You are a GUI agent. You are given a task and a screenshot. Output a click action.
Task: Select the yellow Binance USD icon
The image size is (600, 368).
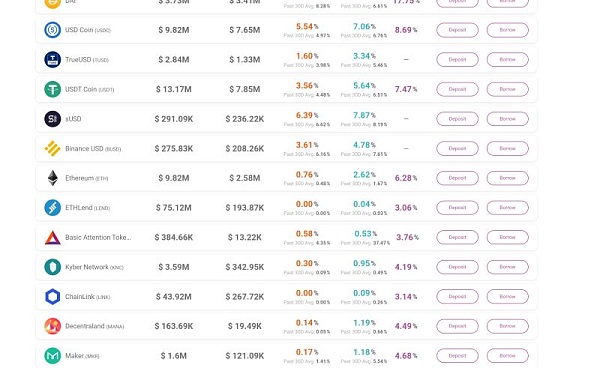(x=52, y=148)
